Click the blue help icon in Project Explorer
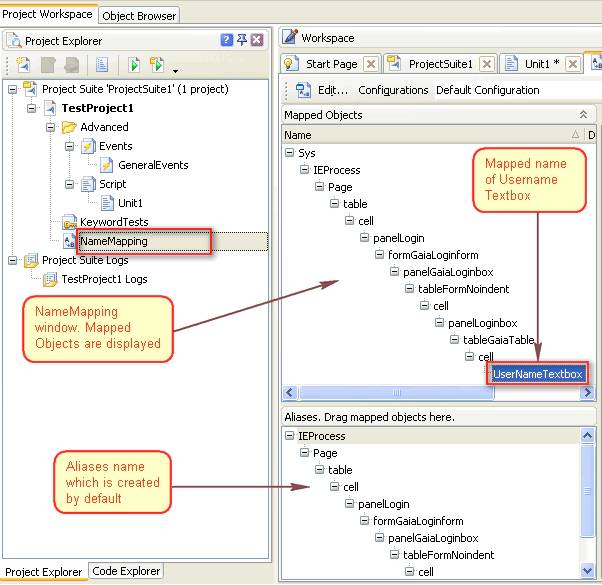The width and height of the screenshot is (602, 585). [x=227, y=40]
